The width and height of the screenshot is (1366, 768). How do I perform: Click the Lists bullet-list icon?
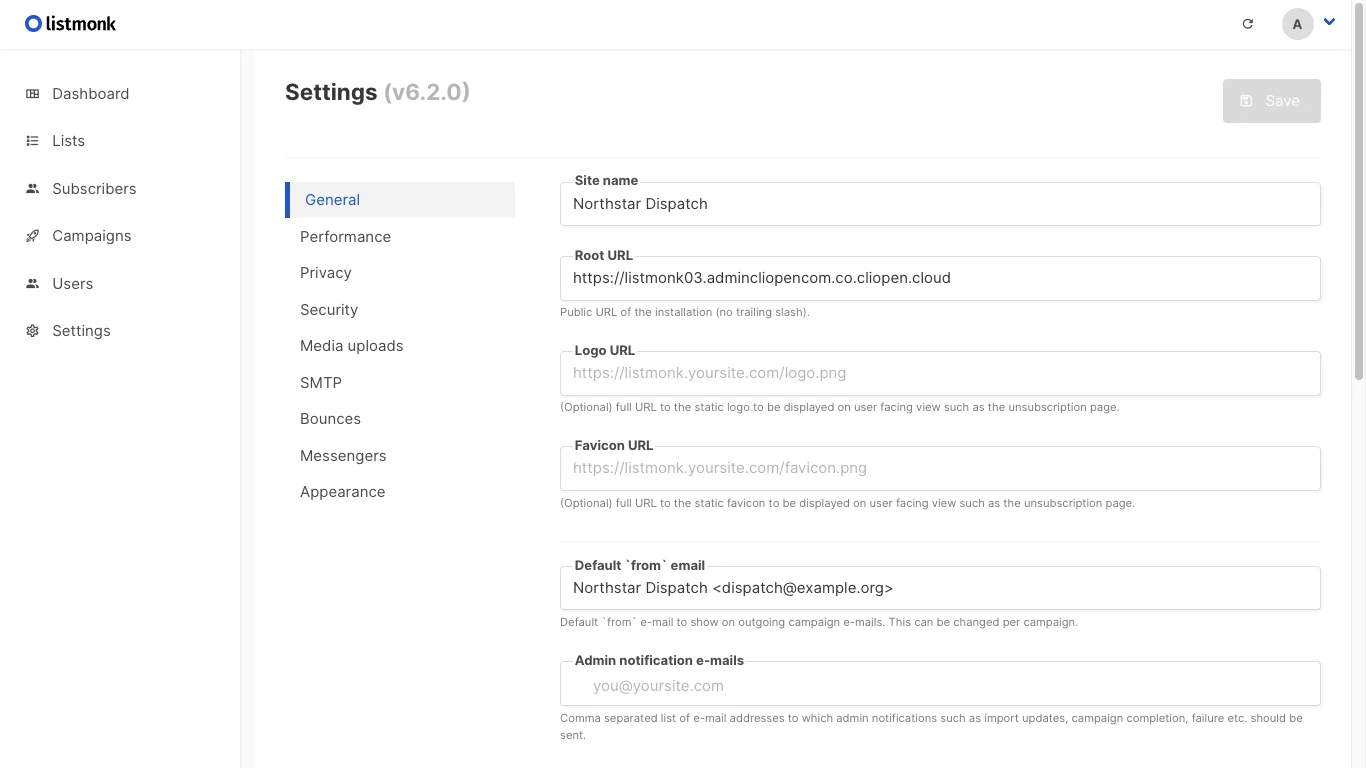pos(32,141)
